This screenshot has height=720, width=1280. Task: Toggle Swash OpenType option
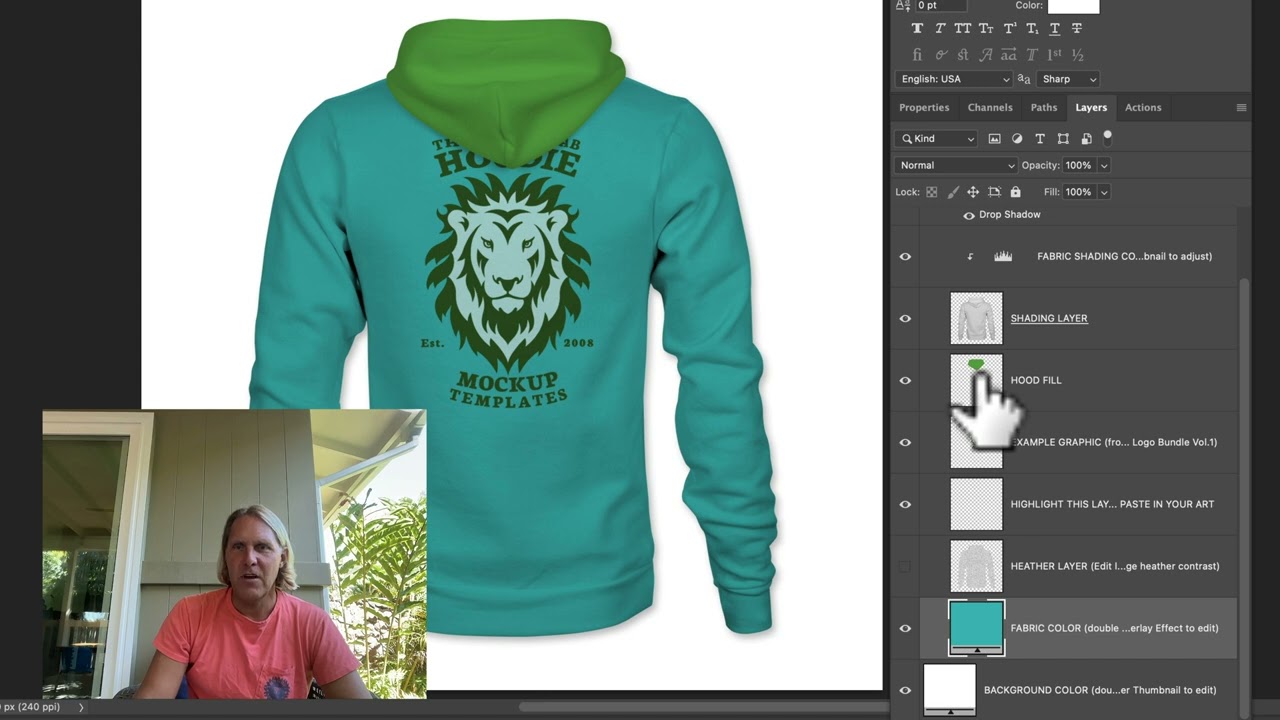click(986, 55)
